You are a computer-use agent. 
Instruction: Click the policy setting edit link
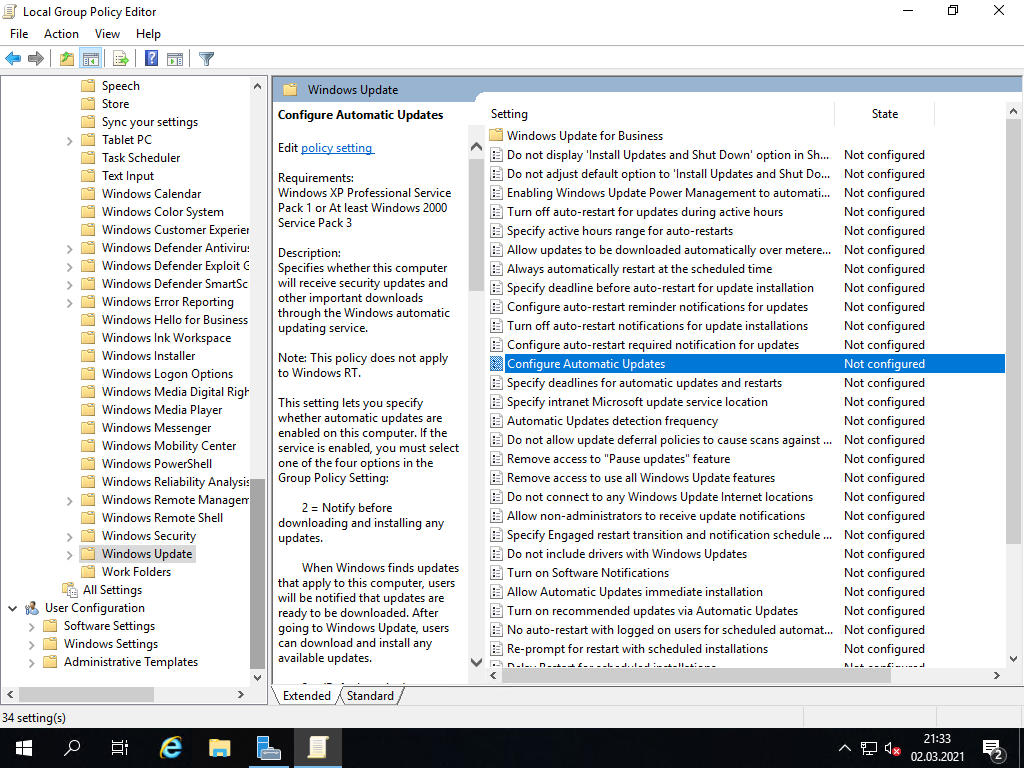click(x=337, y=148)
